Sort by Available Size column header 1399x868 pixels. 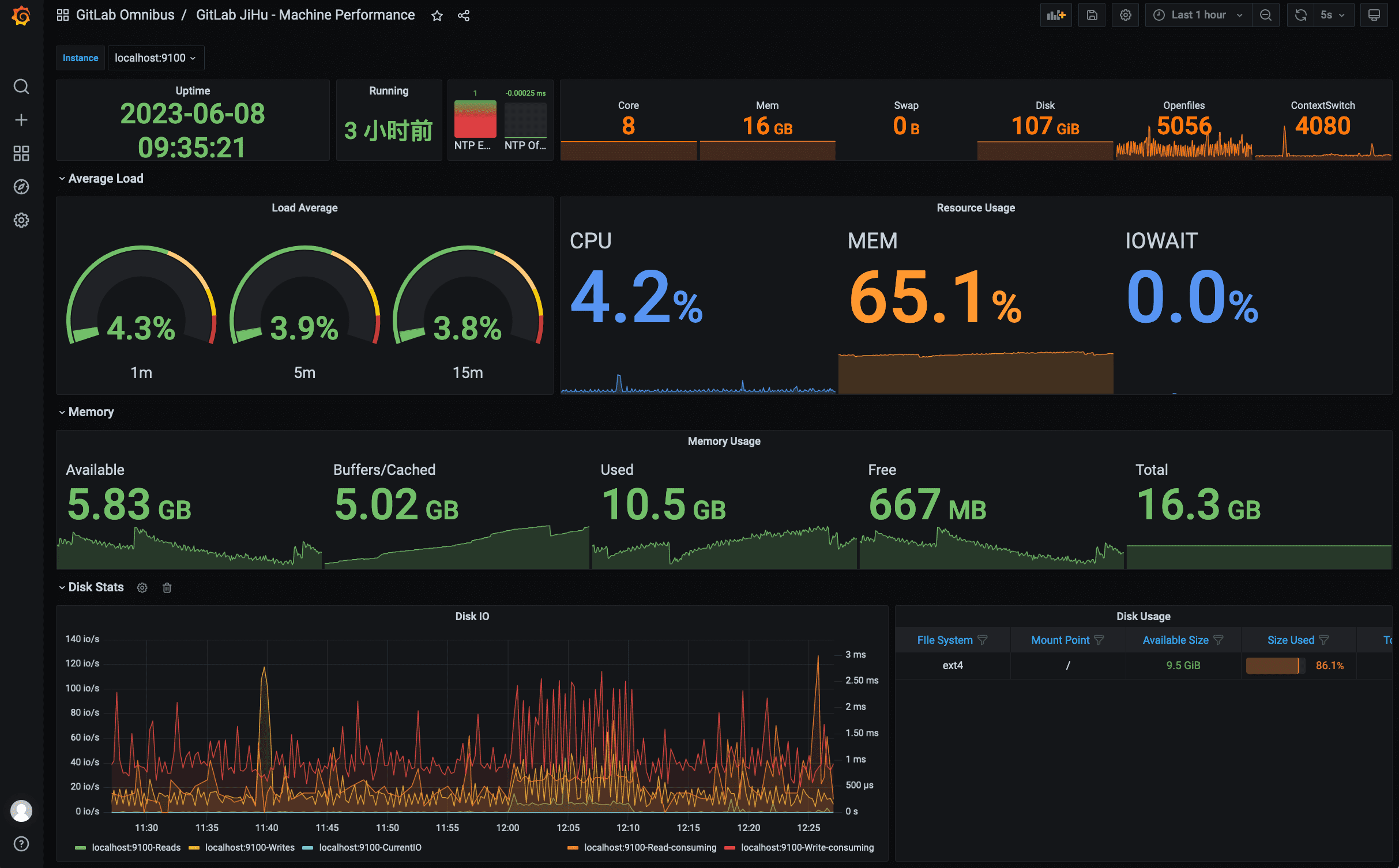(x=1175, y=640)
